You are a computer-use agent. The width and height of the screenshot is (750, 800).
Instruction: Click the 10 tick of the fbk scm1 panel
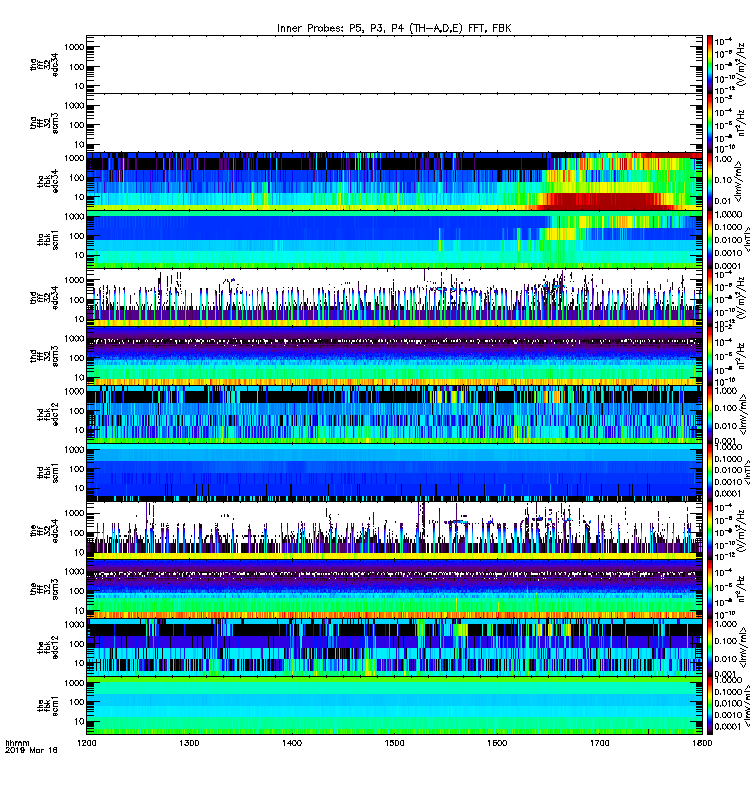(79, 722)
